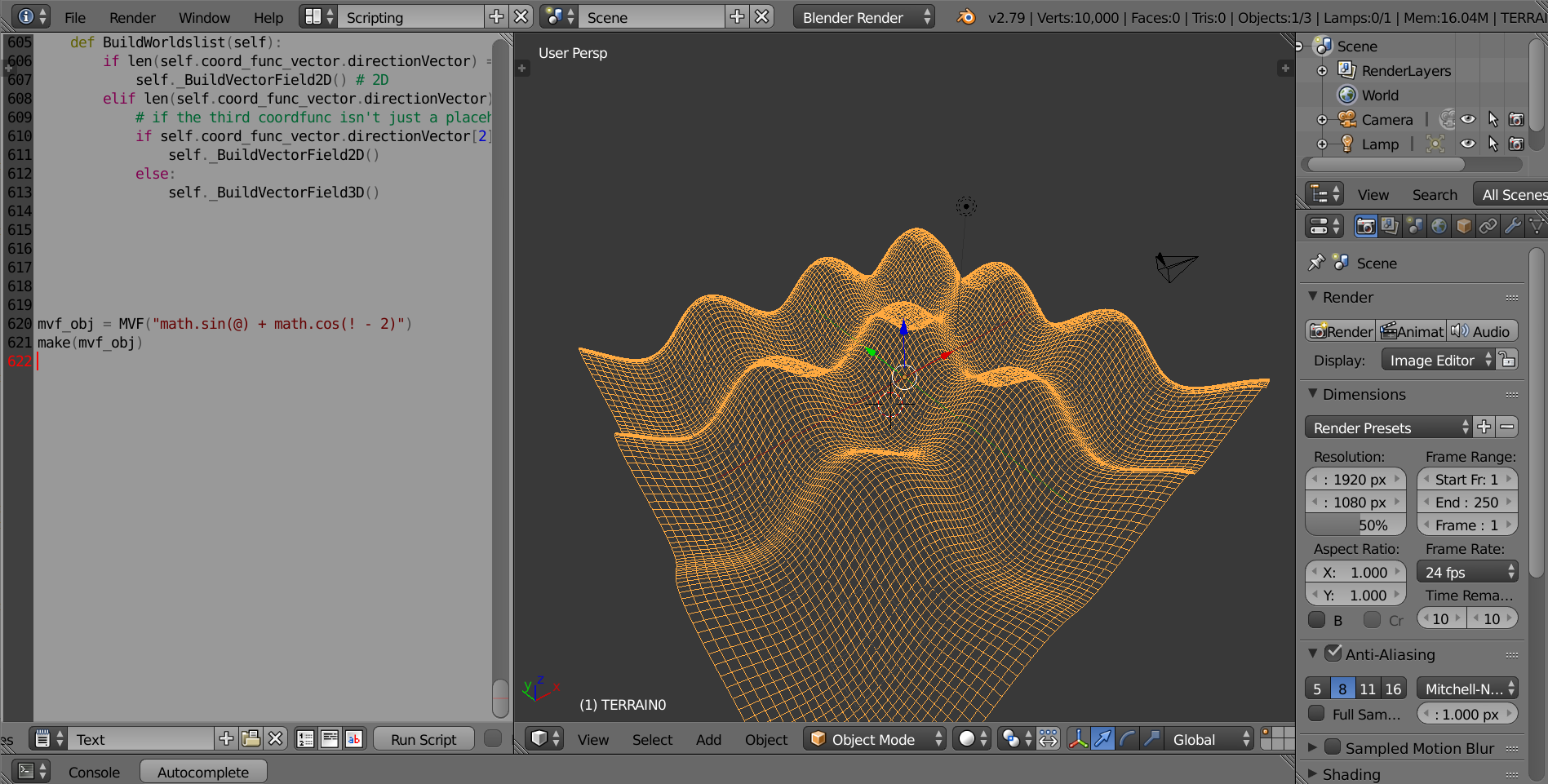Open World properties with the globe icon

(x=1439, y=226)
